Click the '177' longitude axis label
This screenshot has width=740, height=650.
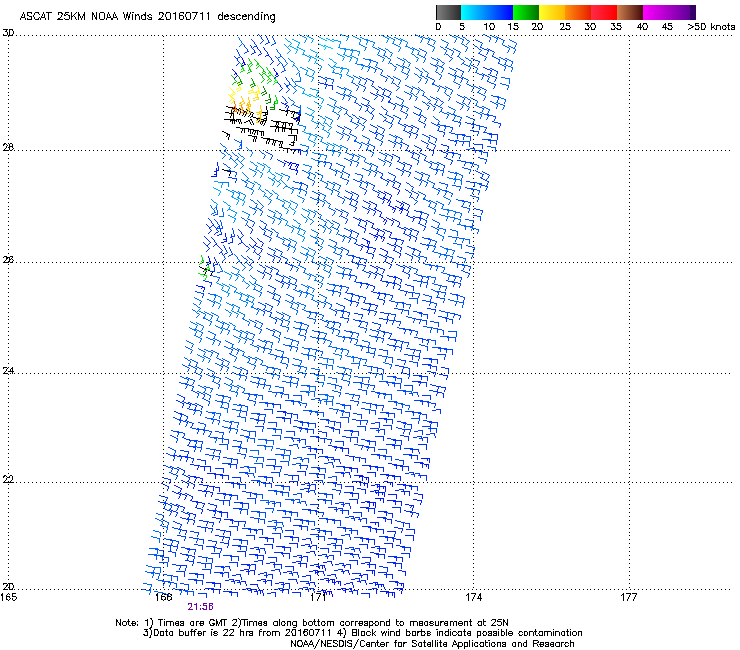[629, 598]
